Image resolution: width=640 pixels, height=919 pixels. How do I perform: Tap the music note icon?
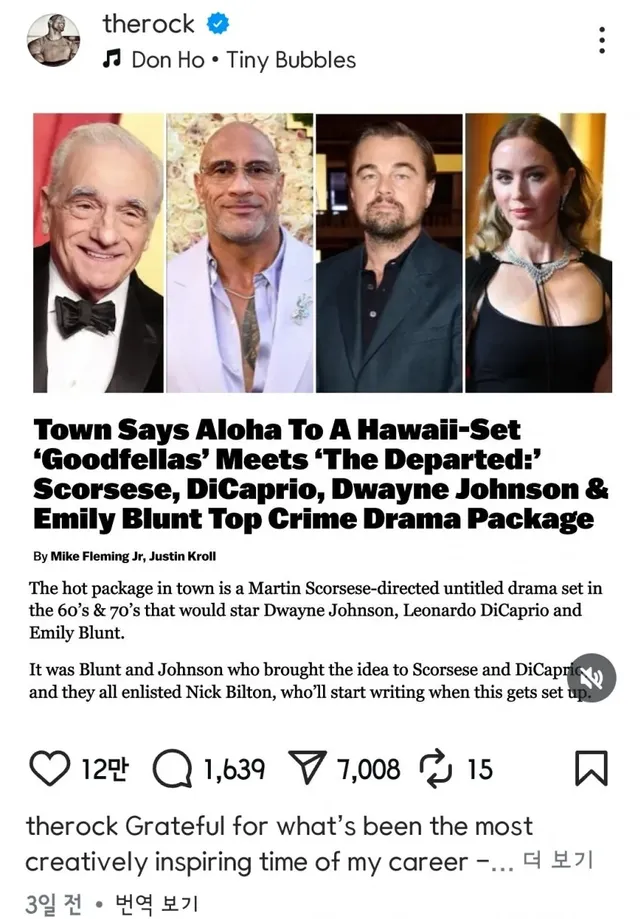111,59
